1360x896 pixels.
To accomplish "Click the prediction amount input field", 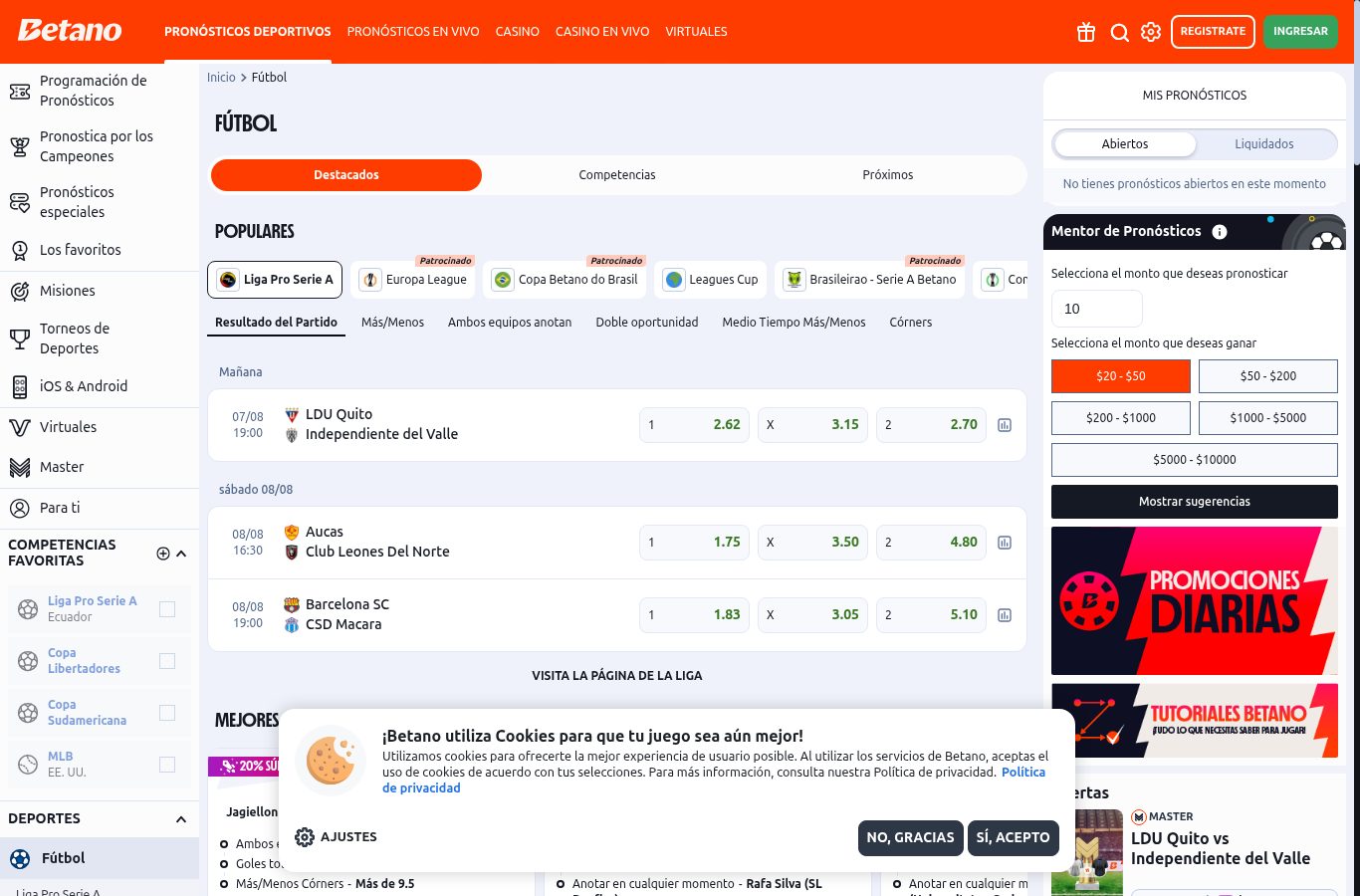I will [x=1097, y=309].
